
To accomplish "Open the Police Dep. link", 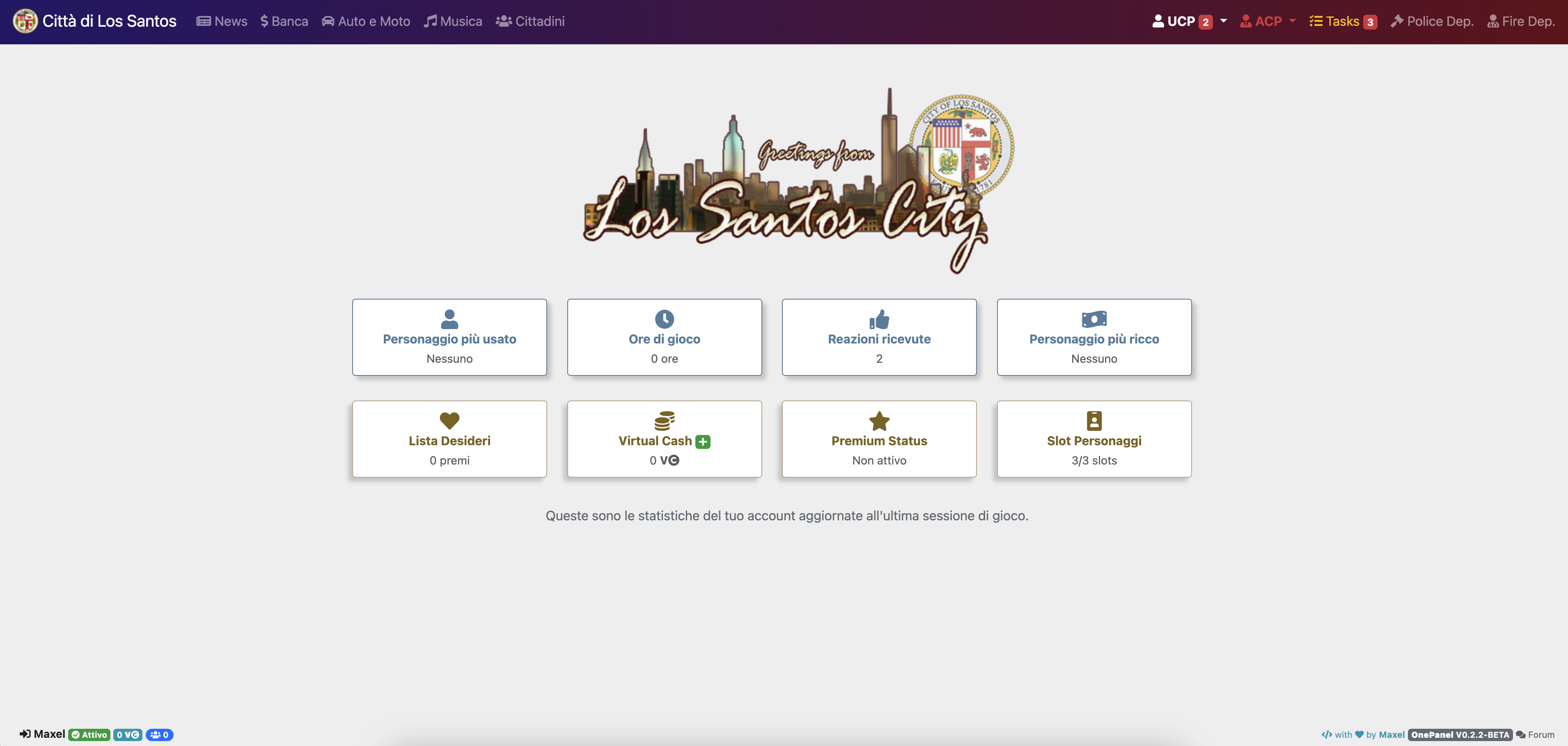I will 1432,21.
